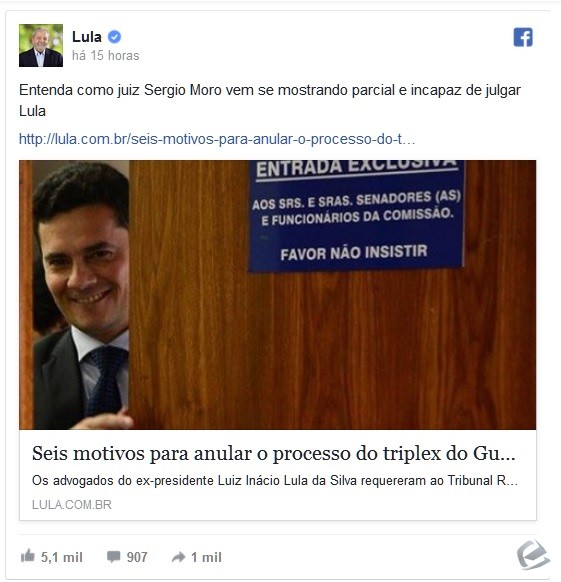Click the post text about juiz Sergio Moro
Viewport: 561px width, 582px height.
click(270, 100)
